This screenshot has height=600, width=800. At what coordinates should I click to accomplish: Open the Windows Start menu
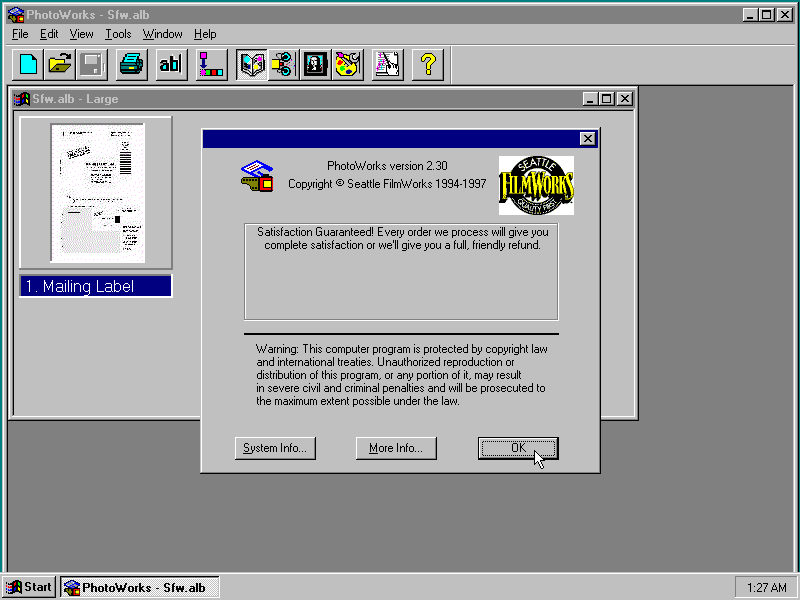(29, 587)
